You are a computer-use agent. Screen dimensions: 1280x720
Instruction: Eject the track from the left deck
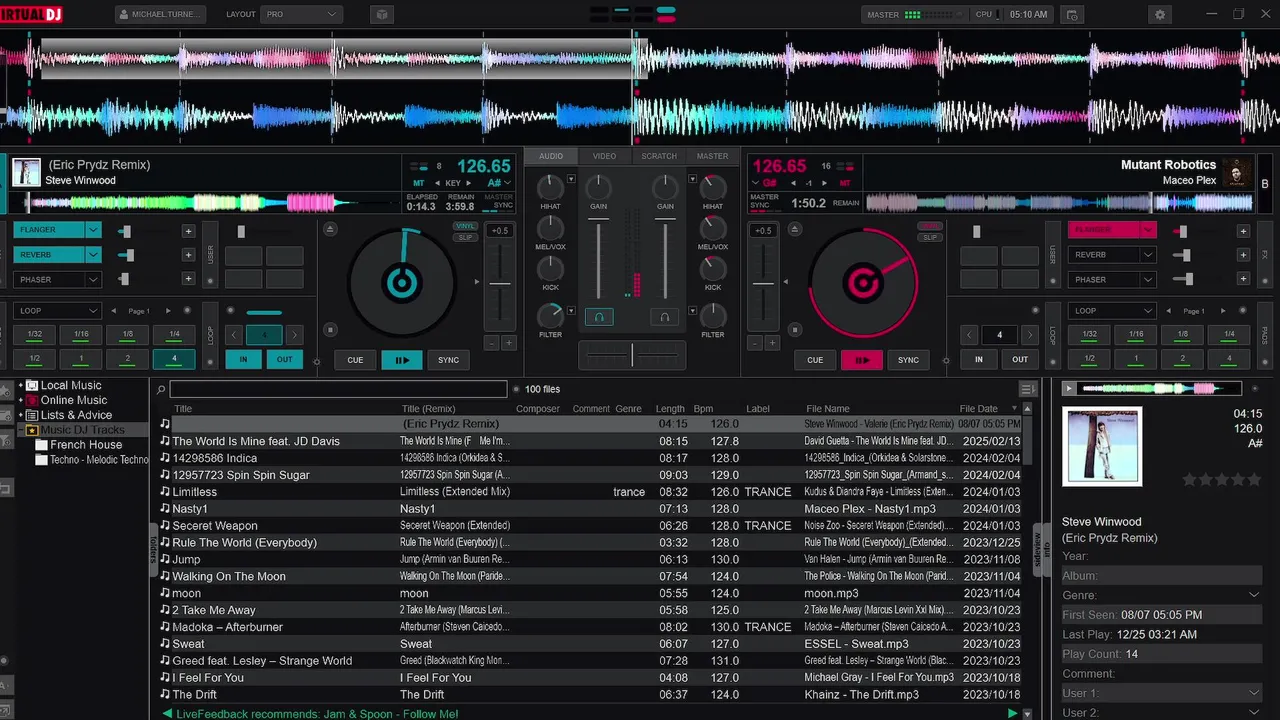coord(331,230)
